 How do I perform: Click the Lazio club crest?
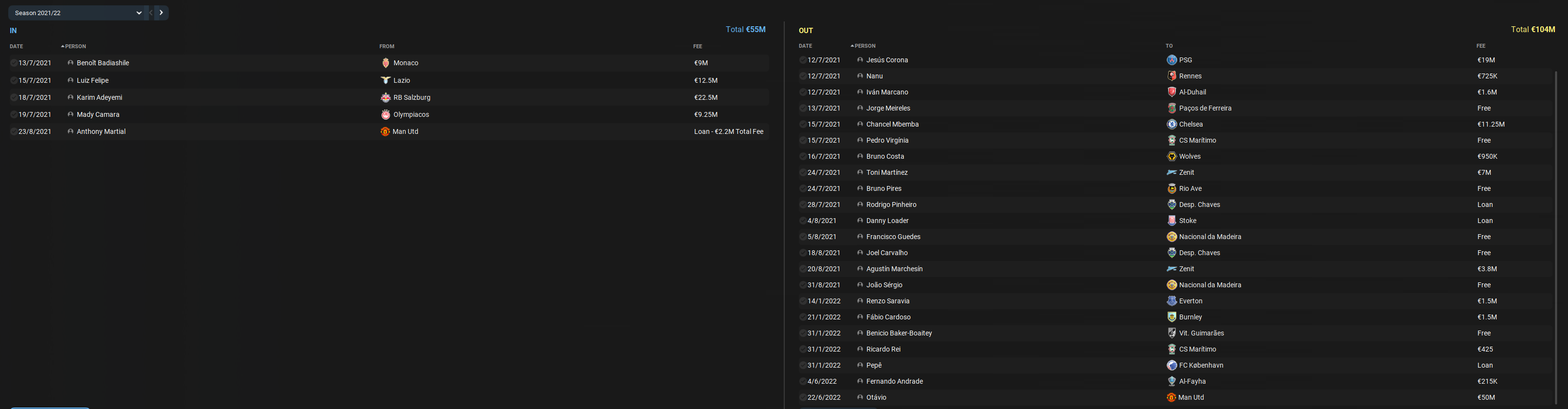point(385,80)
